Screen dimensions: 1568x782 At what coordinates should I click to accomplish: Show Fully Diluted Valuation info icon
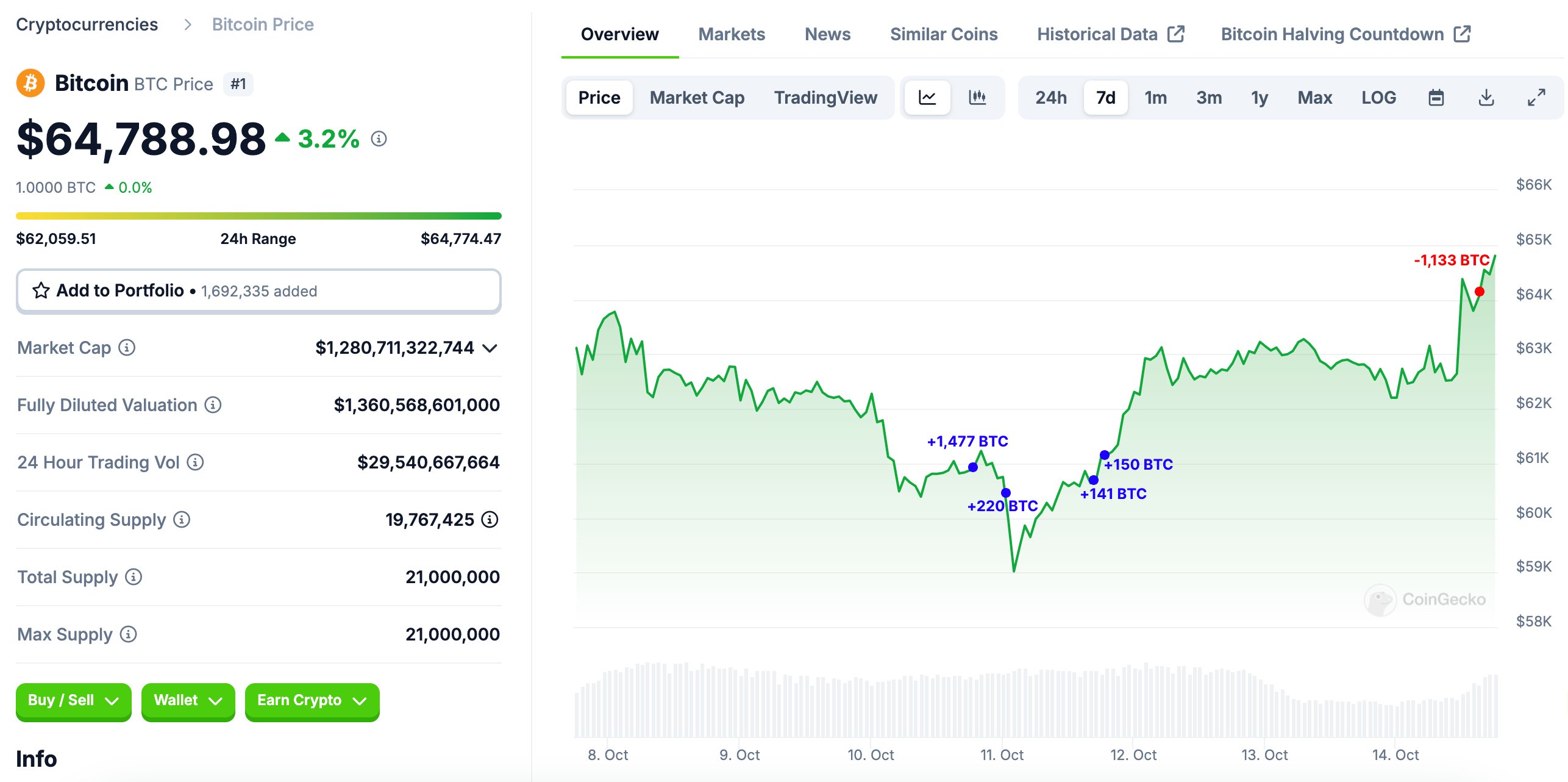point(213,405)
